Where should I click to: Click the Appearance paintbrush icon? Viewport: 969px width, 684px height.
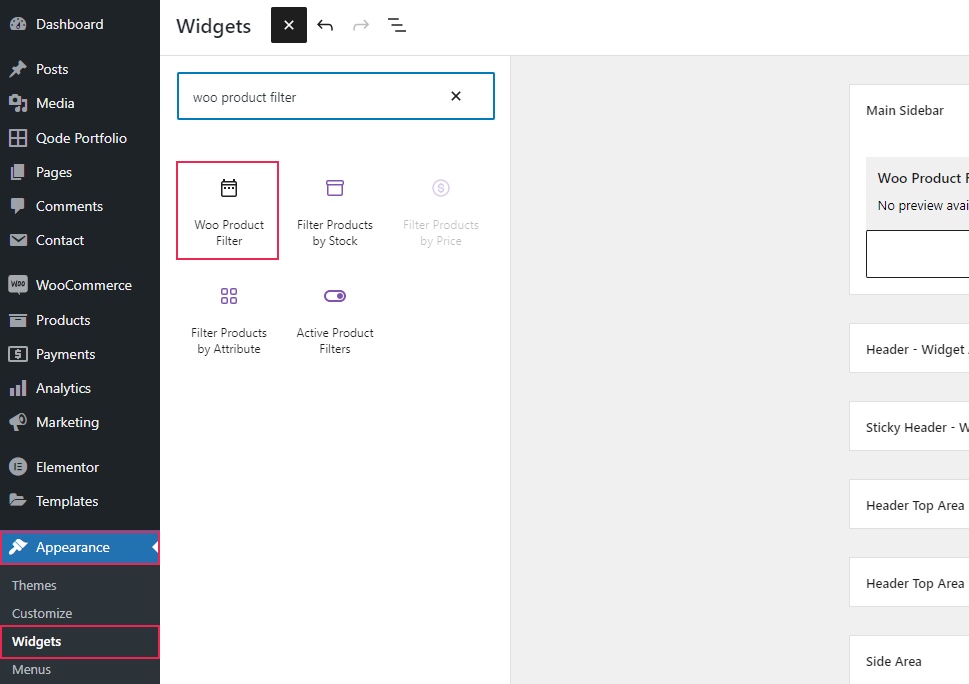tap(18, 547)
